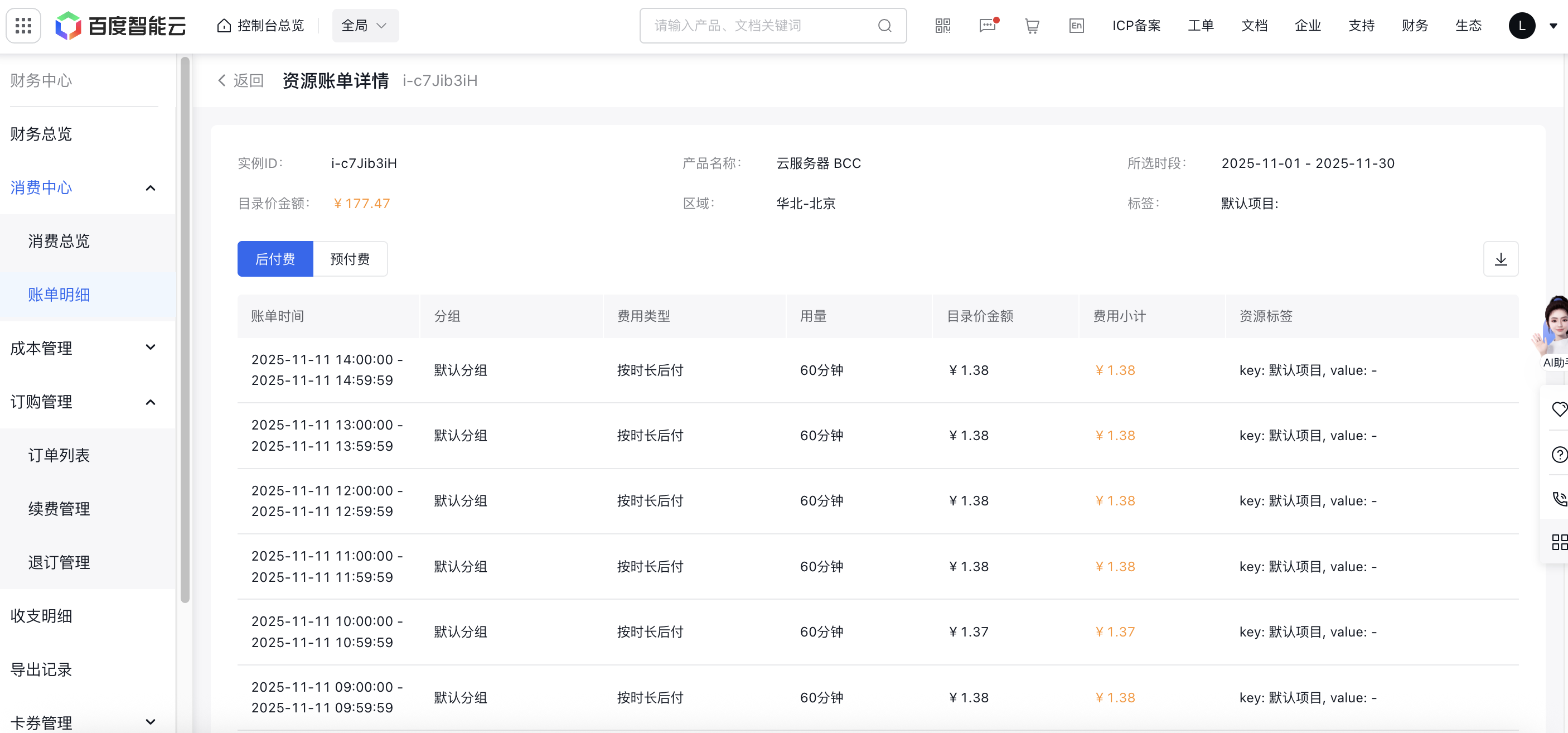Viewport: 1568px width, 733px height.
Task: Open the messages notification icon
Action: pos(988,26)
